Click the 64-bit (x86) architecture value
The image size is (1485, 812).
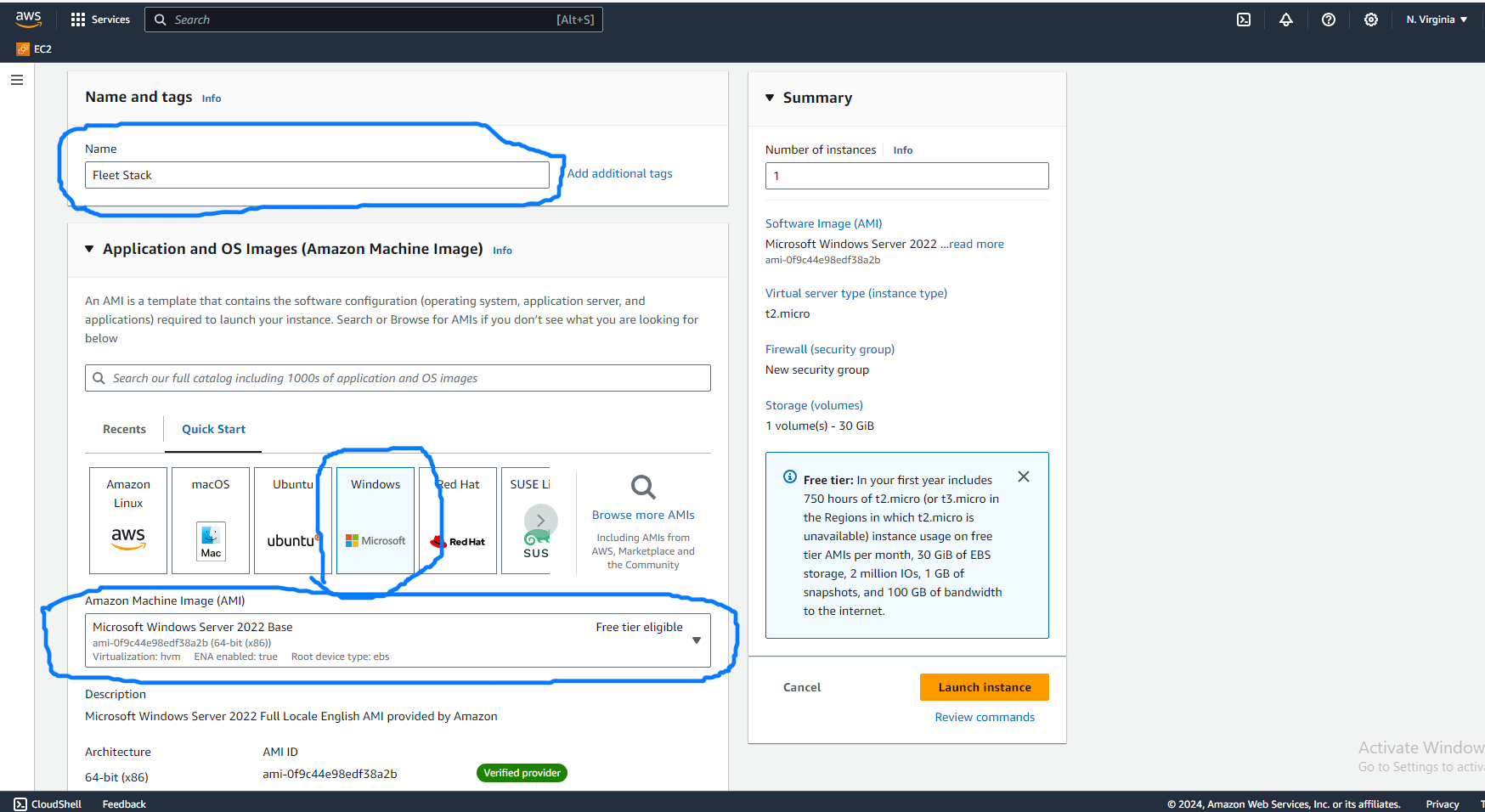116,777
